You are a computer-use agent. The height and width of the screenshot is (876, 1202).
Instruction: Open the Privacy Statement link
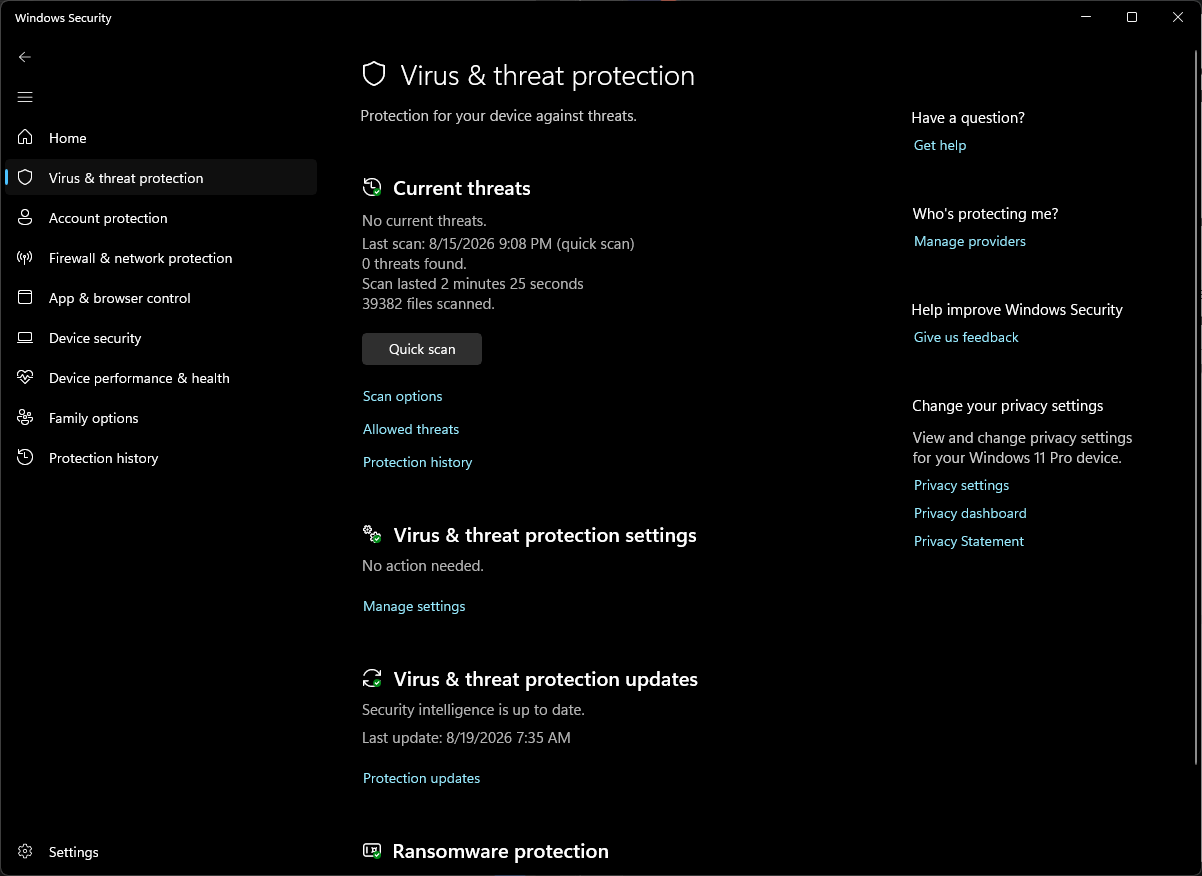pyautogui.click(x=969, y=541)
